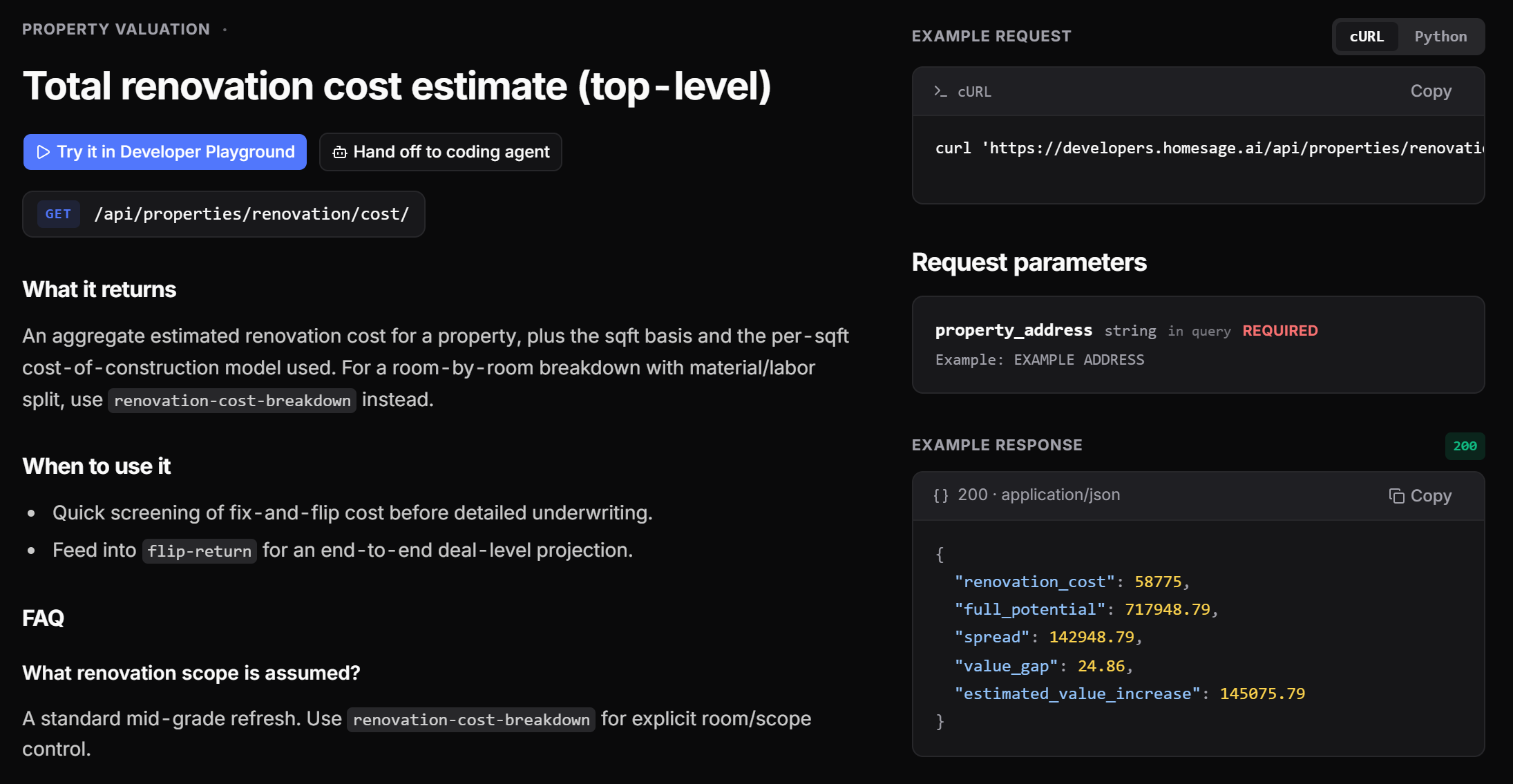This screenshot has width=1513, height=784.
Task: Click the EXAMPLE REQUEST label
Action: 991,37
